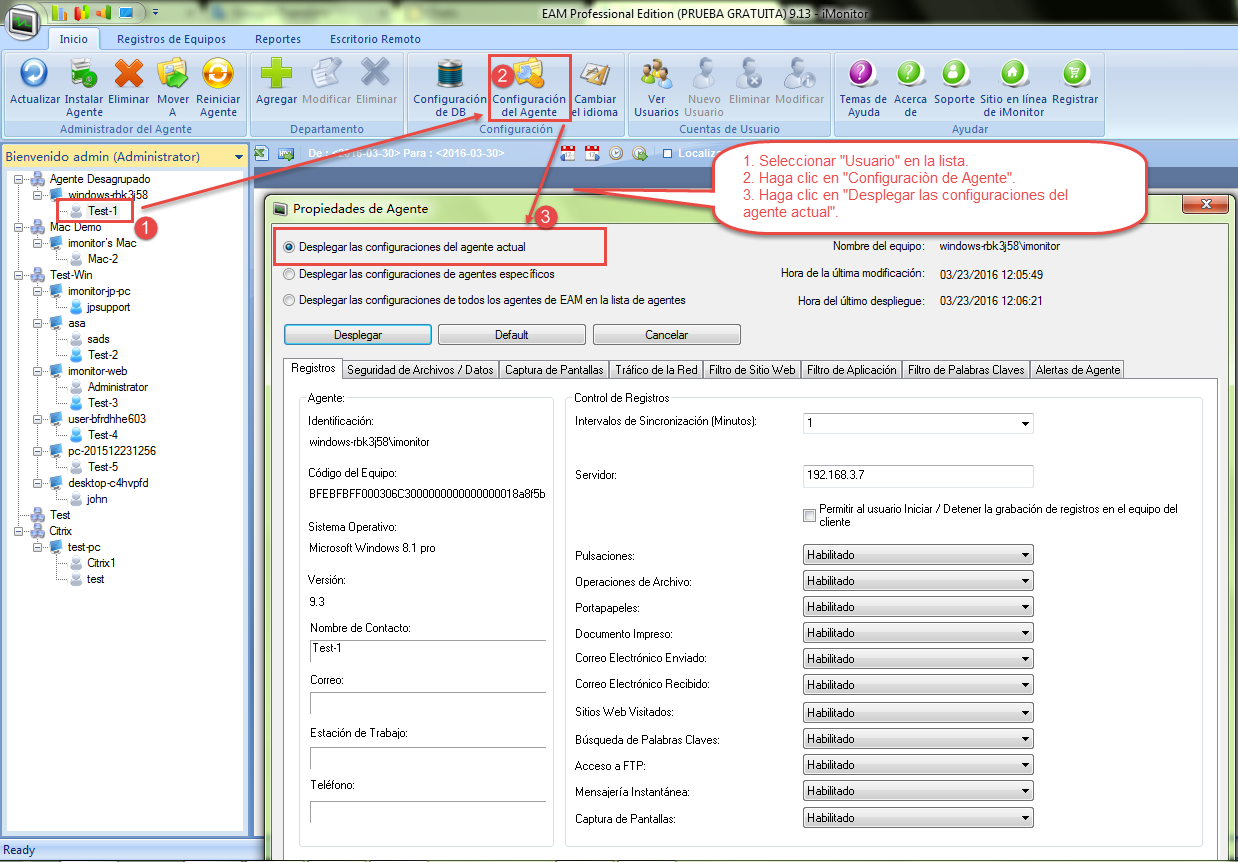The width and height of the screenshot is (1238, 862).
Task: Open the iMonitor application orb menu
Action: [x=23, y=20]
